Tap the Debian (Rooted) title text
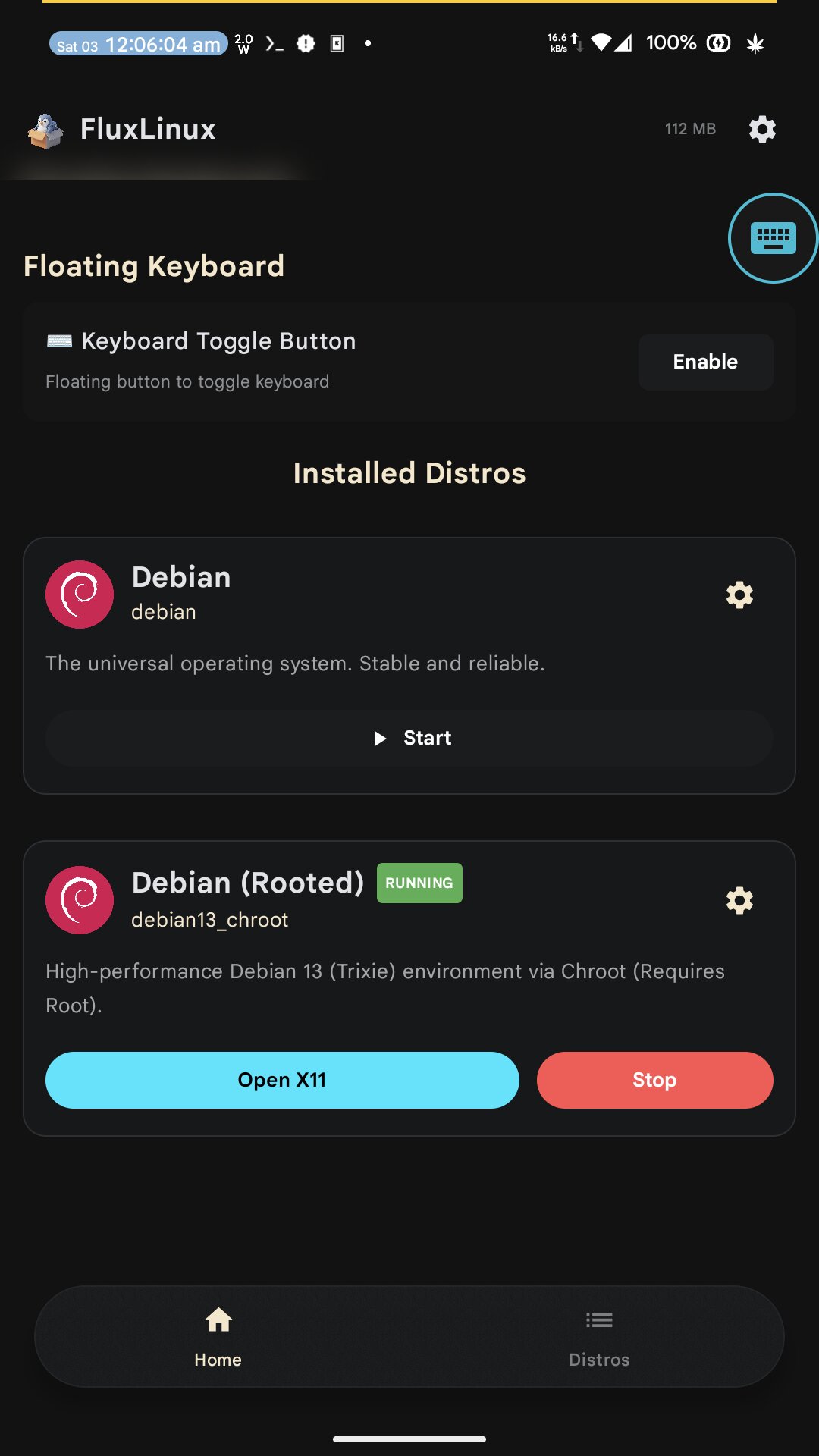The width and height of the screenshot is (819, 1456). coord(248,883)
